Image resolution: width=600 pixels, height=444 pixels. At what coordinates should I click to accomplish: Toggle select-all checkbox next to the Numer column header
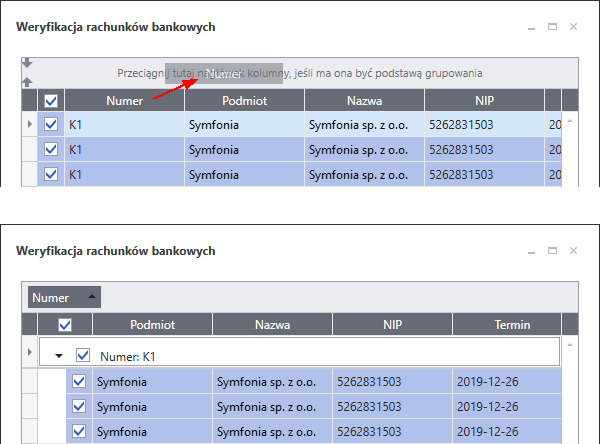(x=51, y=100)
